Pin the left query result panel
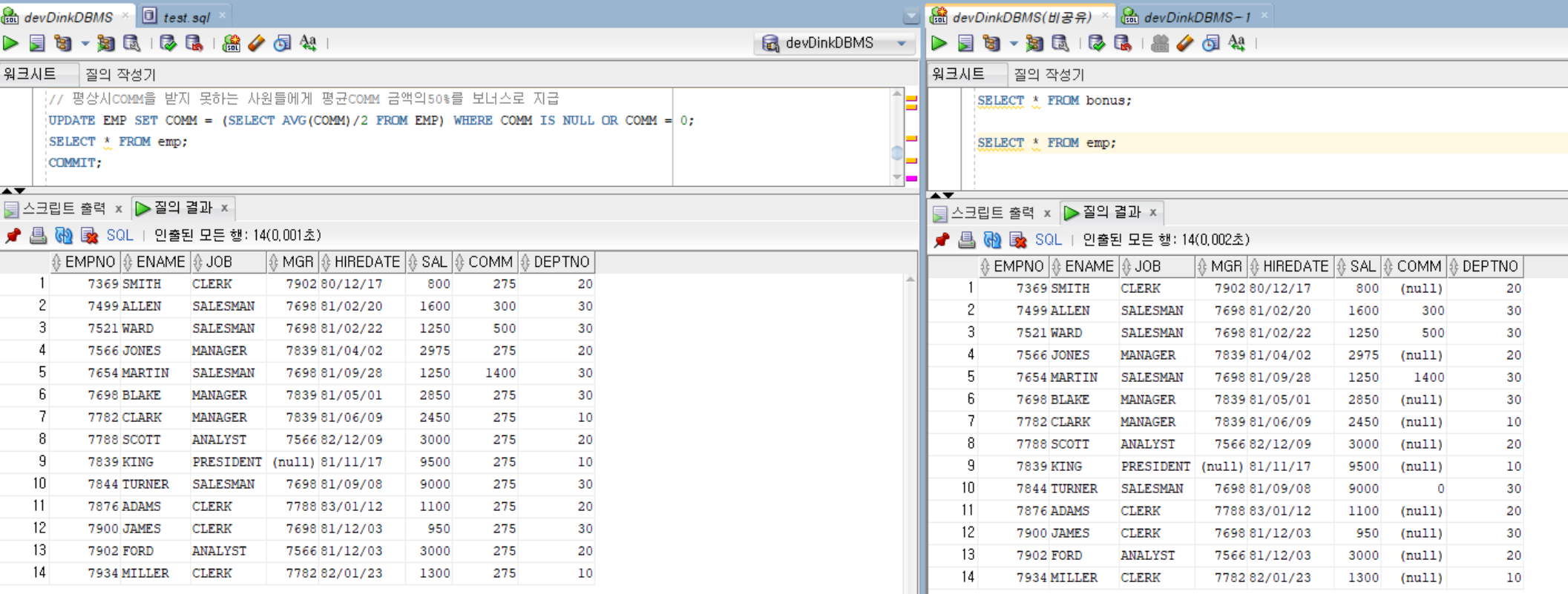This screenshot has height=594, width=1568. click(x=13, y=236)
